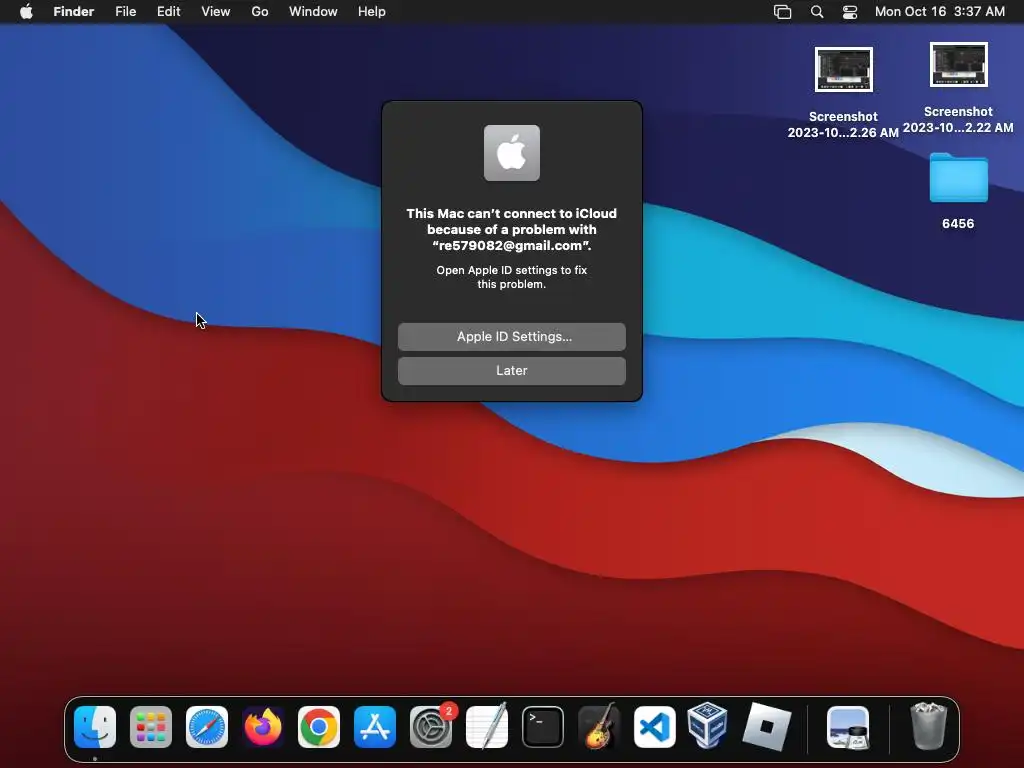
Task: Open TextEdit from the Dock
Action: click(487, 726)
